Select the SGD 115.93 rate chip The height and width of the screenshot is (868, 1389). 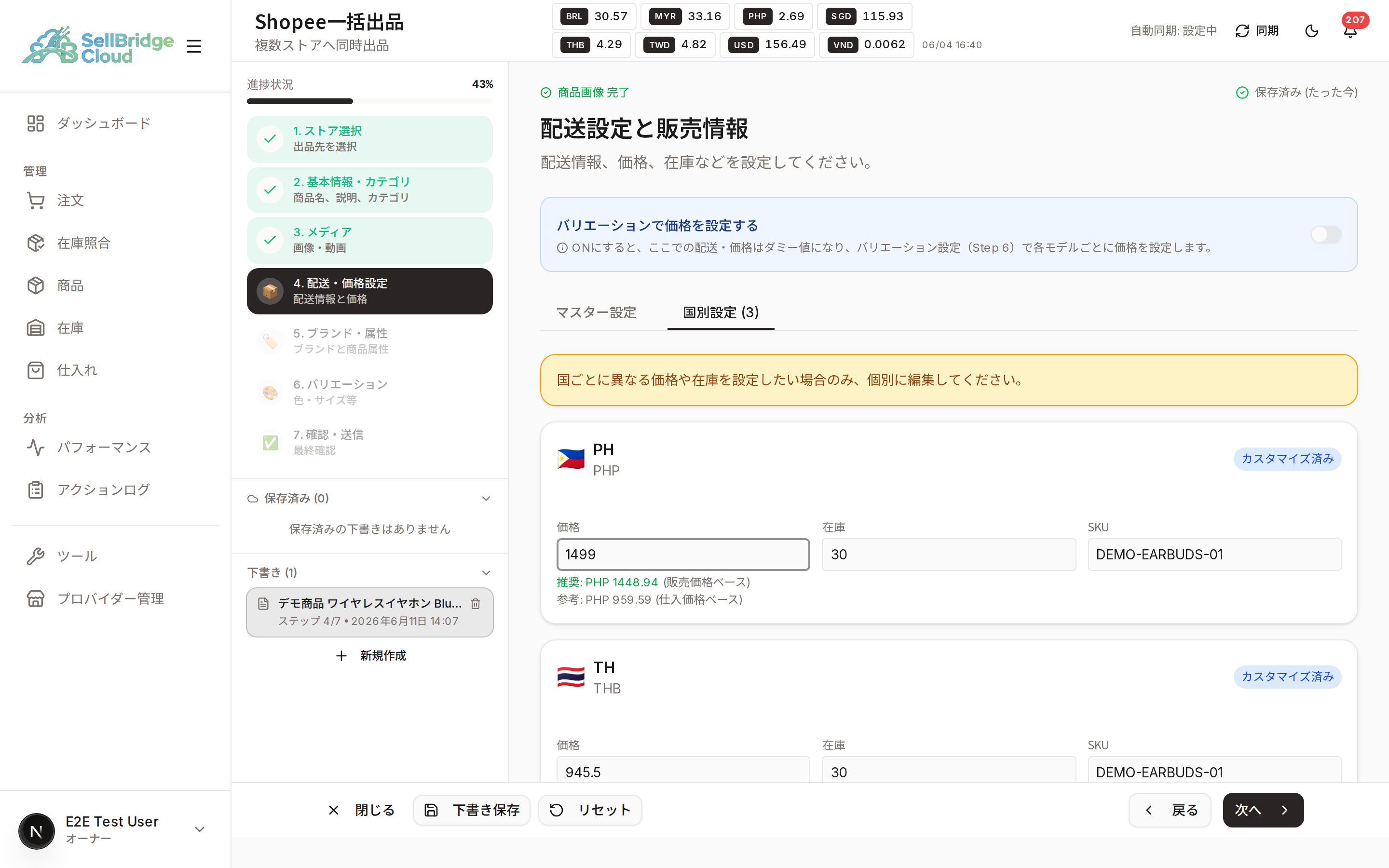click(x=864, y=16)
